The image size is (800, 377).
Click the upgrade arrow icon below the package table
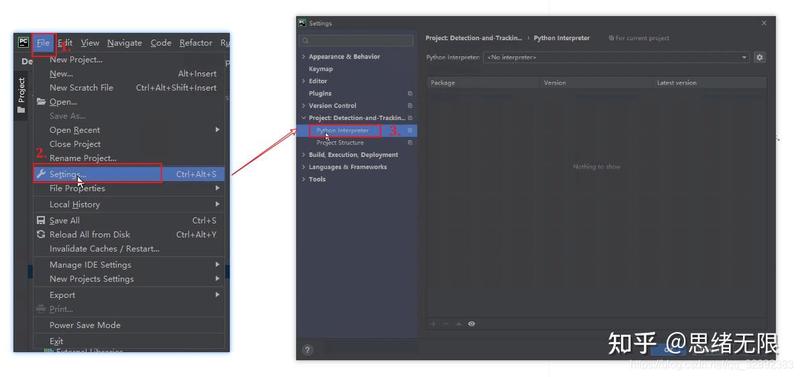click(x=458, y=323)
